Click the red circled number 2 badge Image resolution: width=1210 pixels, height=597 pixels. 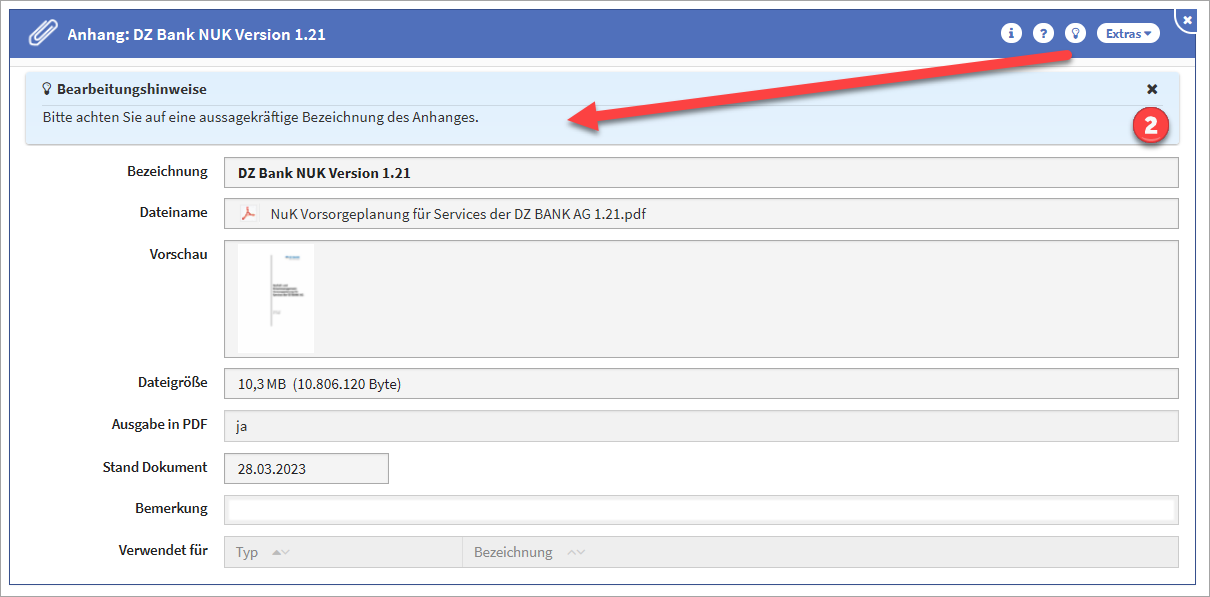click(1151, 126)
